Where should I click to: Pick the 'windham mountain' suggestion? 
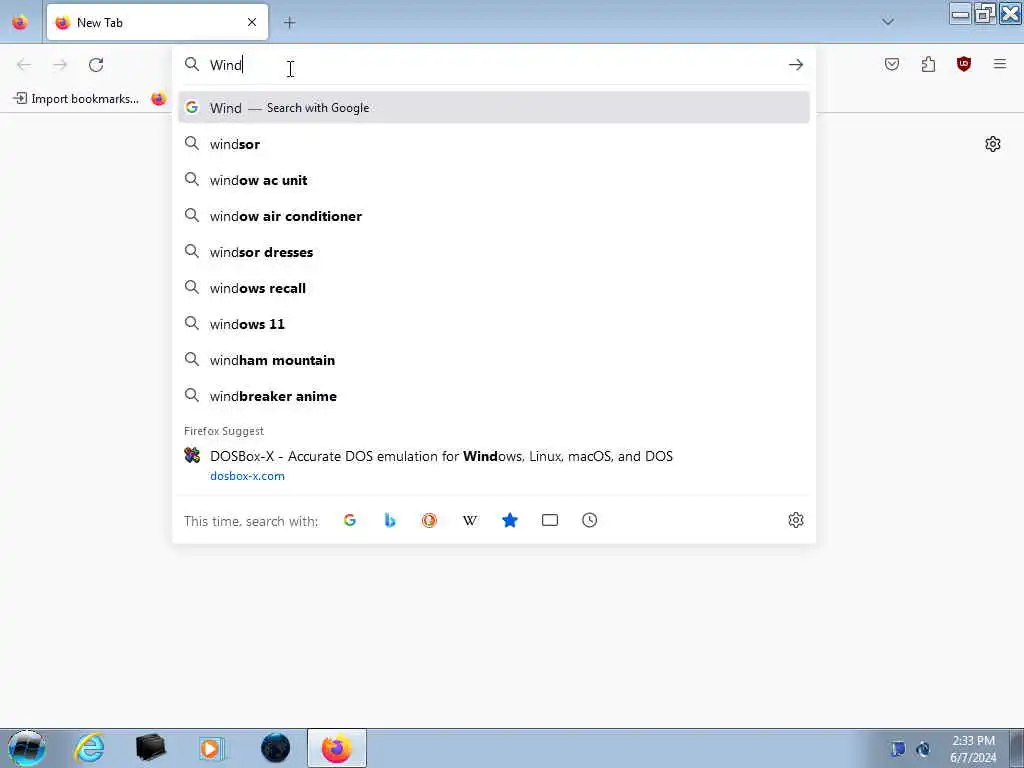coord(494,360)
